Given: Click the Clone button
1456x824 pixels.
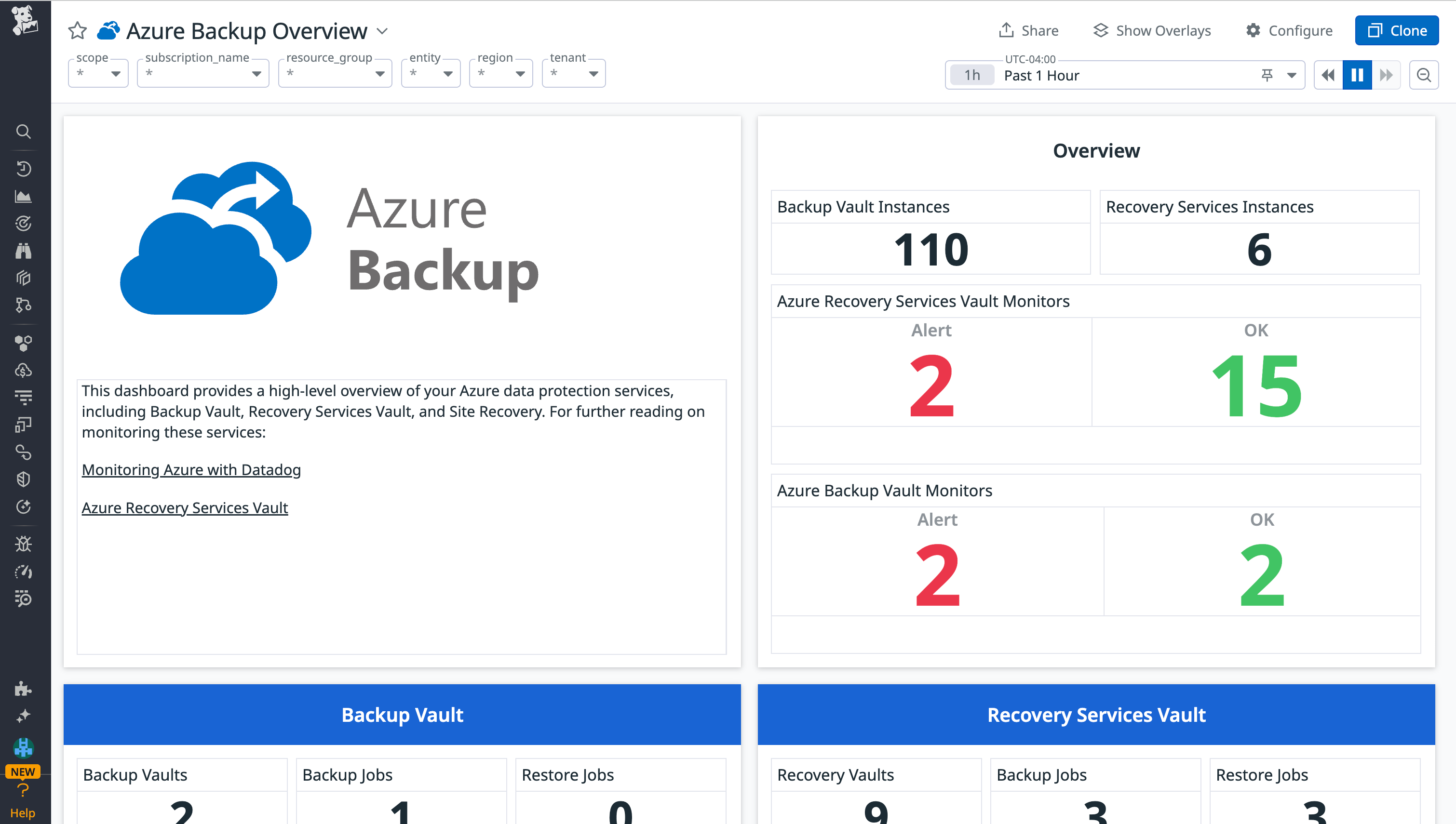Looking at the screenshot, I should [x=1397, y=30].
